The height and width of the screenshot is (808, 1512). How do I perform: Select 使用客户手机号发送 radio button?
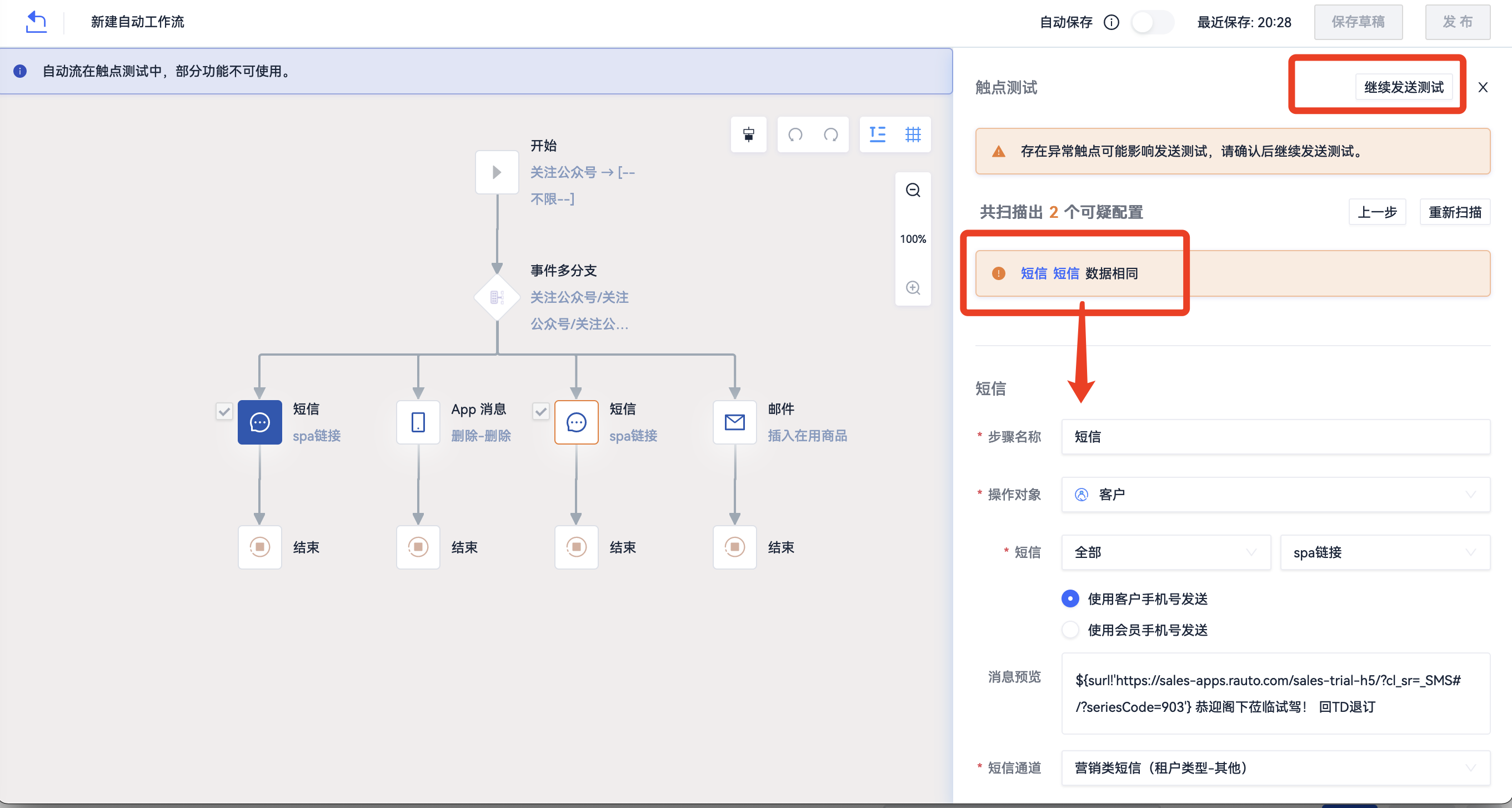pyautogui.click(x=1070, y=598)
